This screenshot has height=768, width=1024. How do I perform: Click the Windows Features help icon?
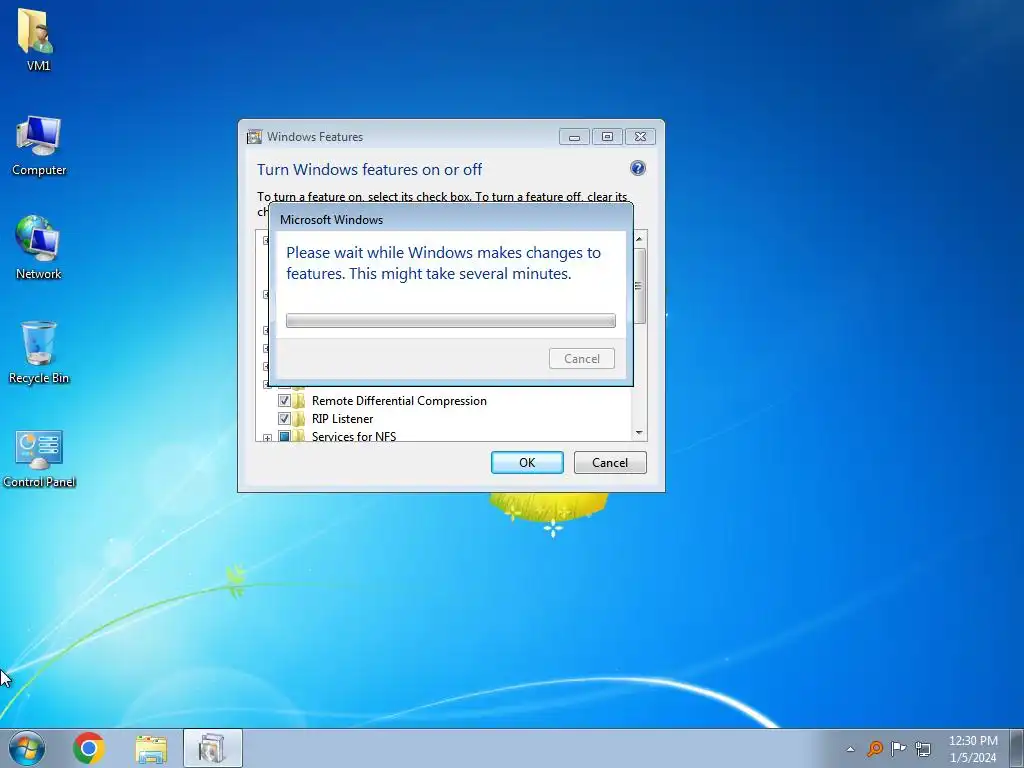(x=637, y=168)
